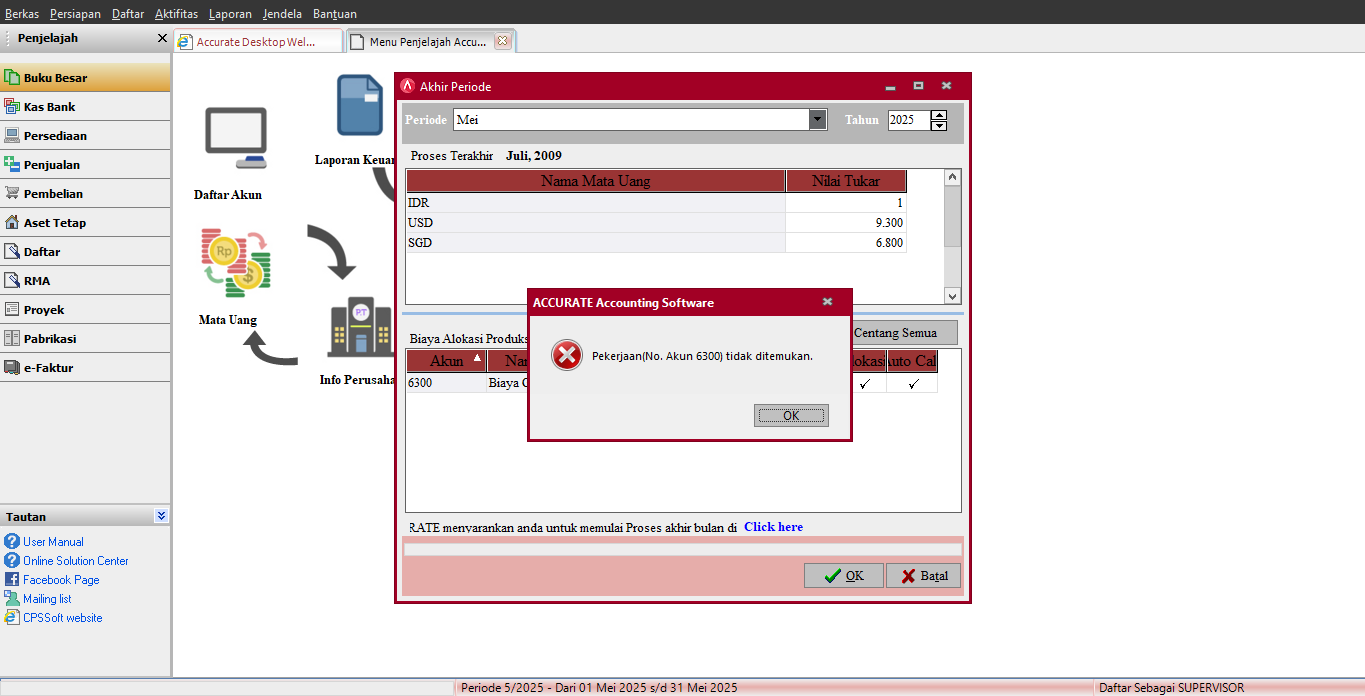Image resolution: width=1365 pixels, height=696 pixels.
Task: Open the Laporan Keuangan book icon
Action: (359, 105)
